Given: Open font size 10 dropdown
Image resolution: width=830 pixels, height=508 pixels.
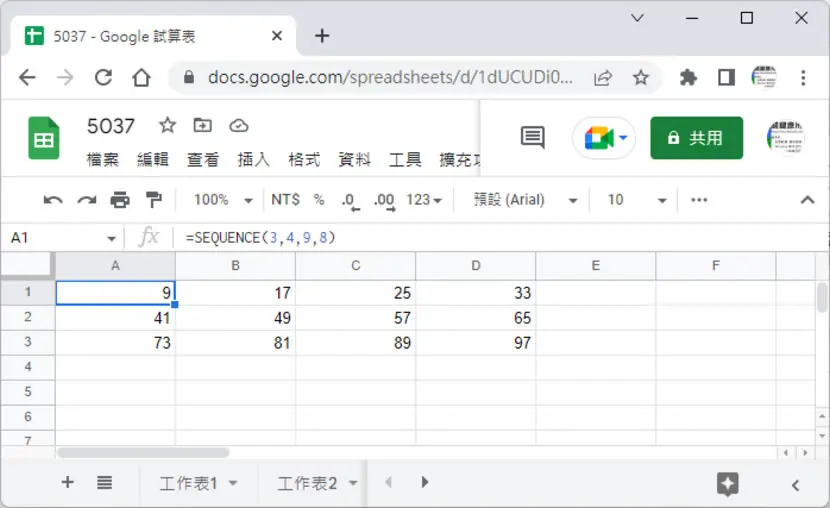Looking at the screenshot, I should pyautogui.click(x=636, y=200).
